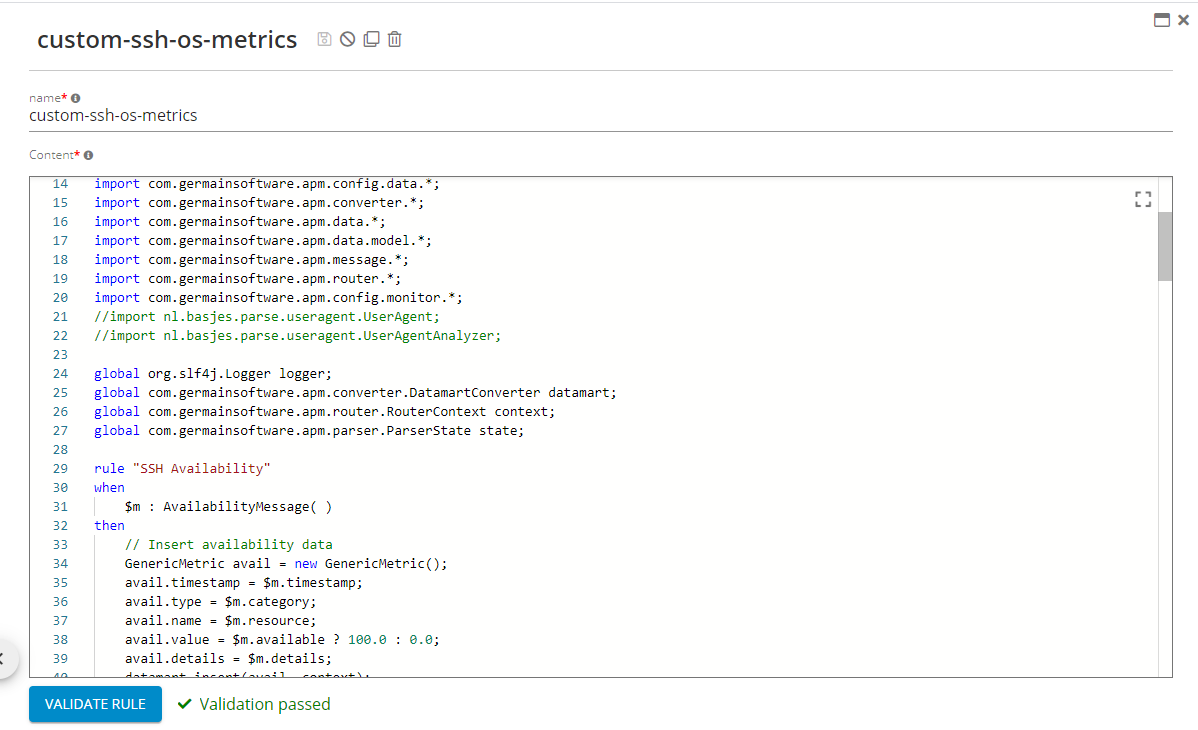The height and width of the screenshot is (730, 1198).
Task: Click line number 24 in the gutter
Action: click(60, 373)
